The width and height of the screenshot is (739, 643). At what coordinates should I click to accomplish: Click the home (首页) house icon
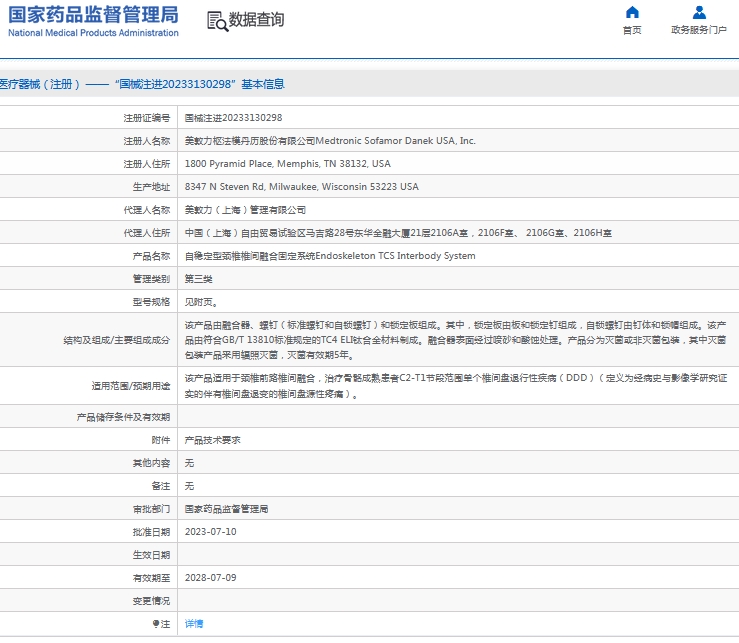[x=632, y=12]
